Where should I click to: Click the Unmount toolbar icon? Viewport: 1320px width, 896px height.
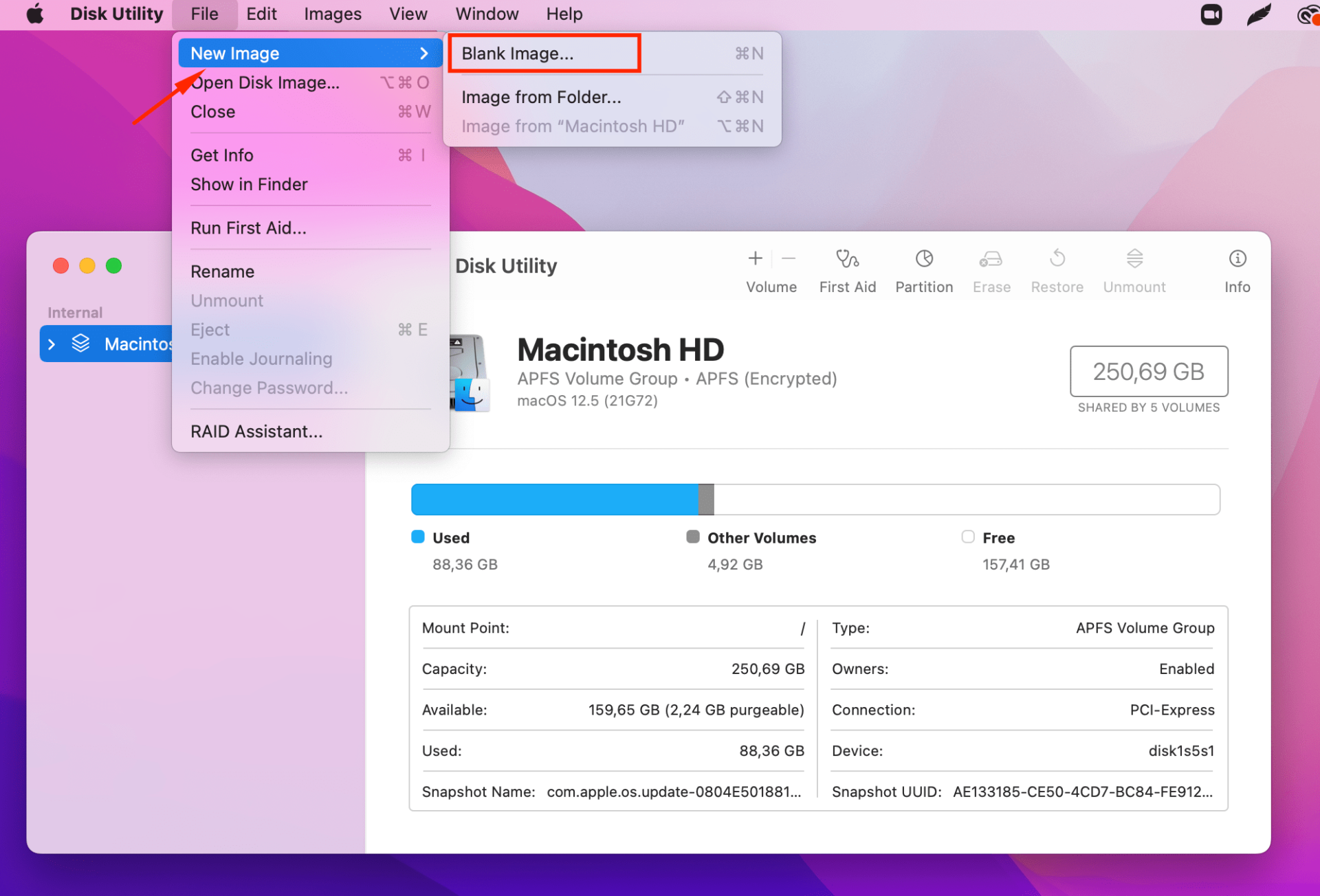[1133, 269]
